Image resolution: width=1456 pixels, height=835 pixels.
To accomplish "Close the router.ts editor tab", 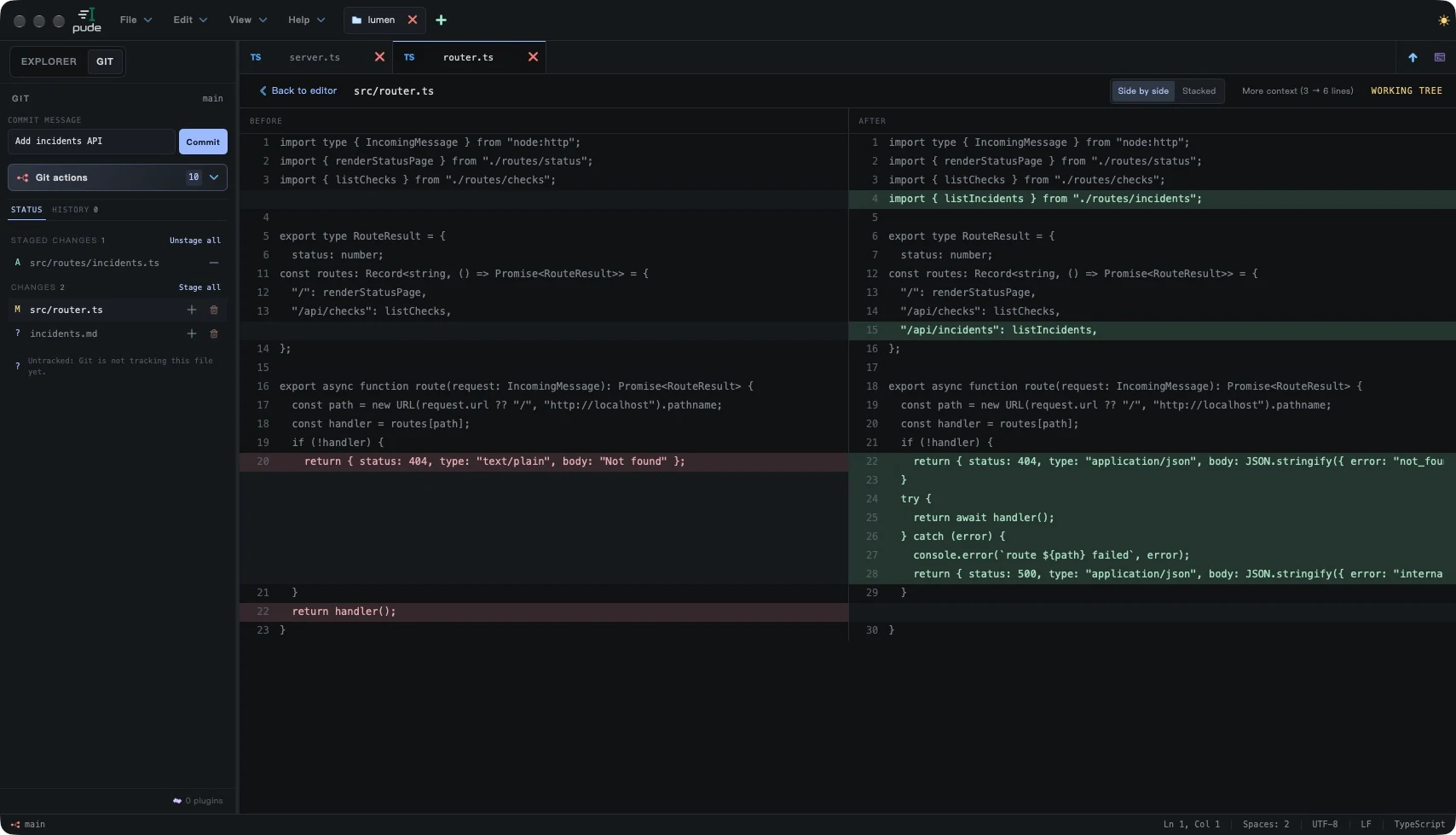I will [x=533, y=57].
